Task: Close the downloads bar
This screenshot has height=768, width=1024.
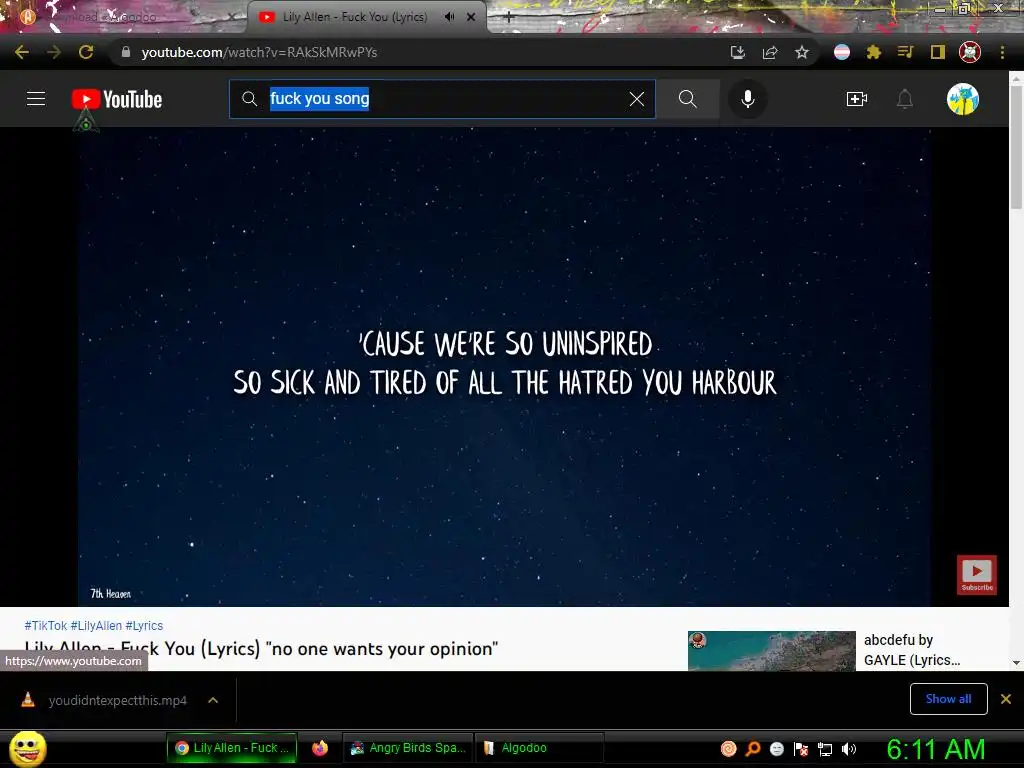Action: point(1006,699)
